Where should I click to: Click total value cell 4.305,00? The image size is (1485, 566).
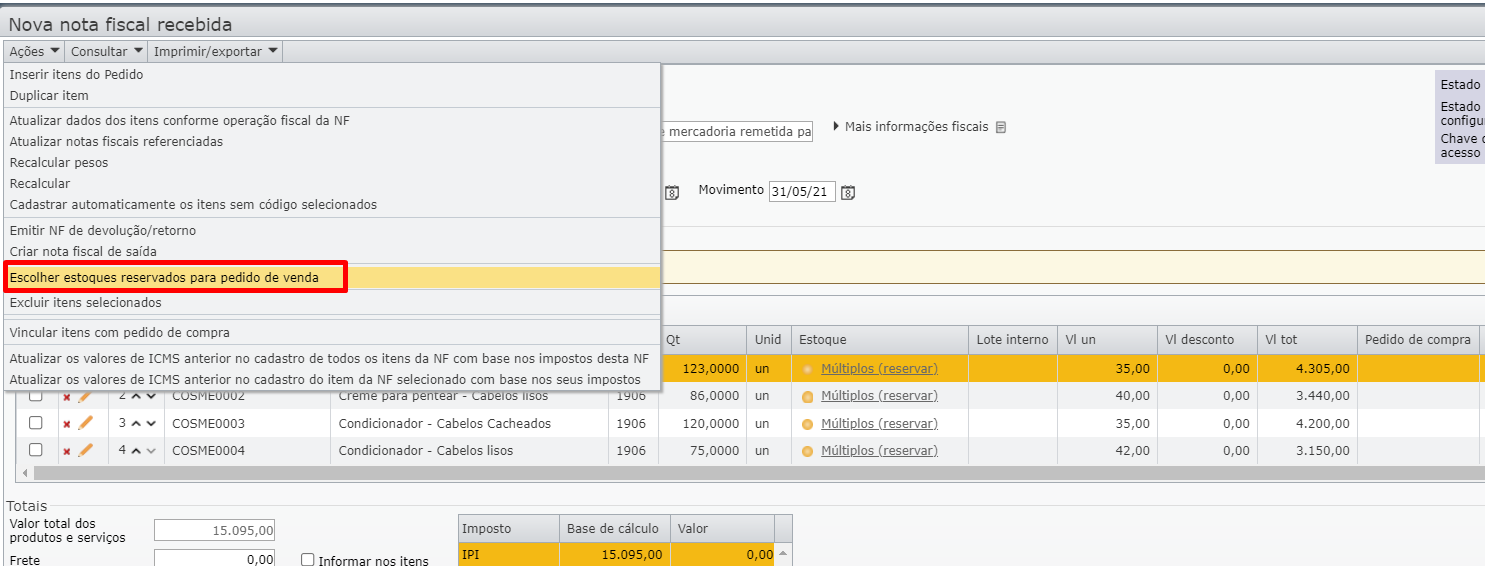1307,369
